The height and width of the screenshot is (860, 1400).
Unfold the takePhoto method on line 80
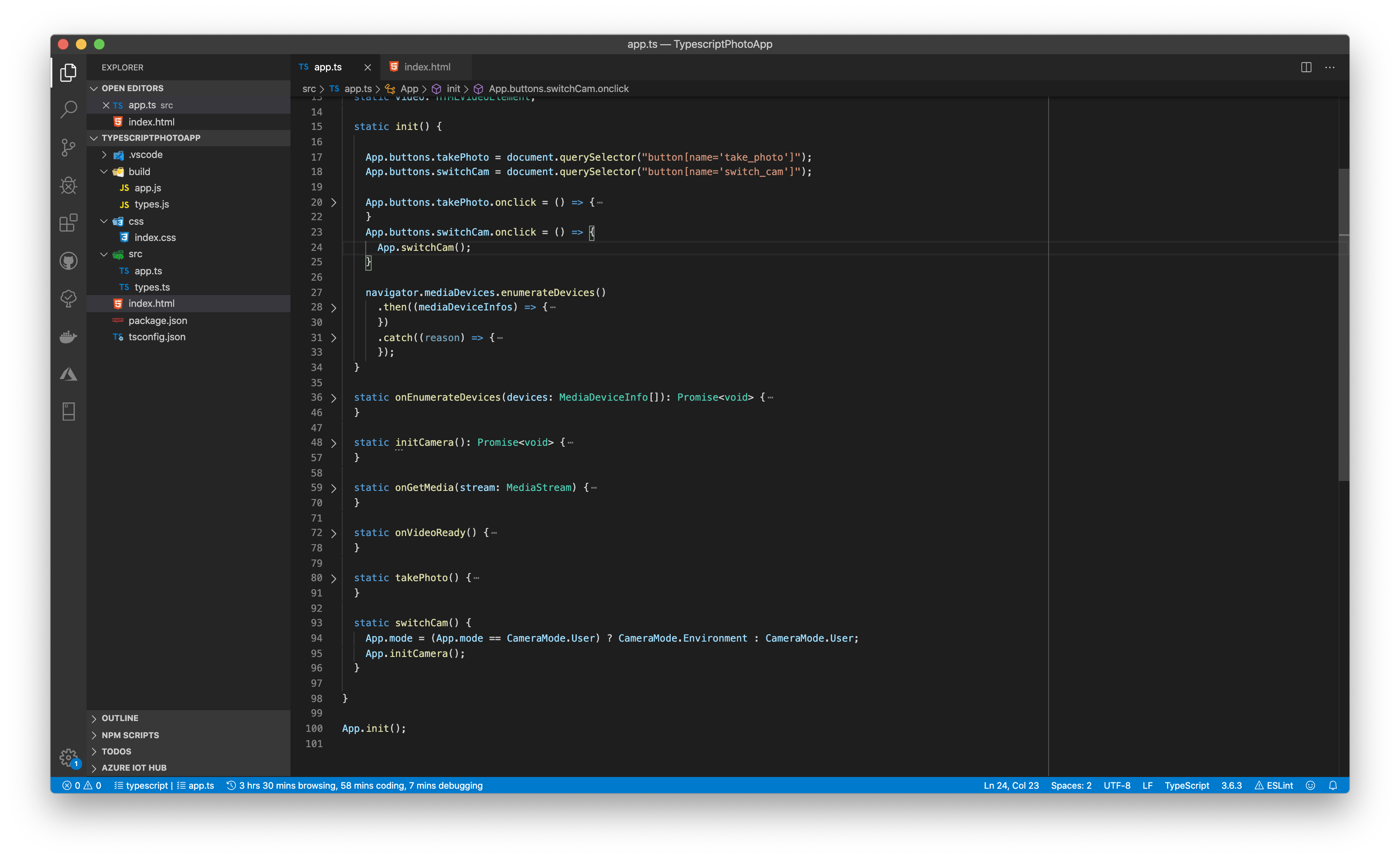(x=334, y=578)
